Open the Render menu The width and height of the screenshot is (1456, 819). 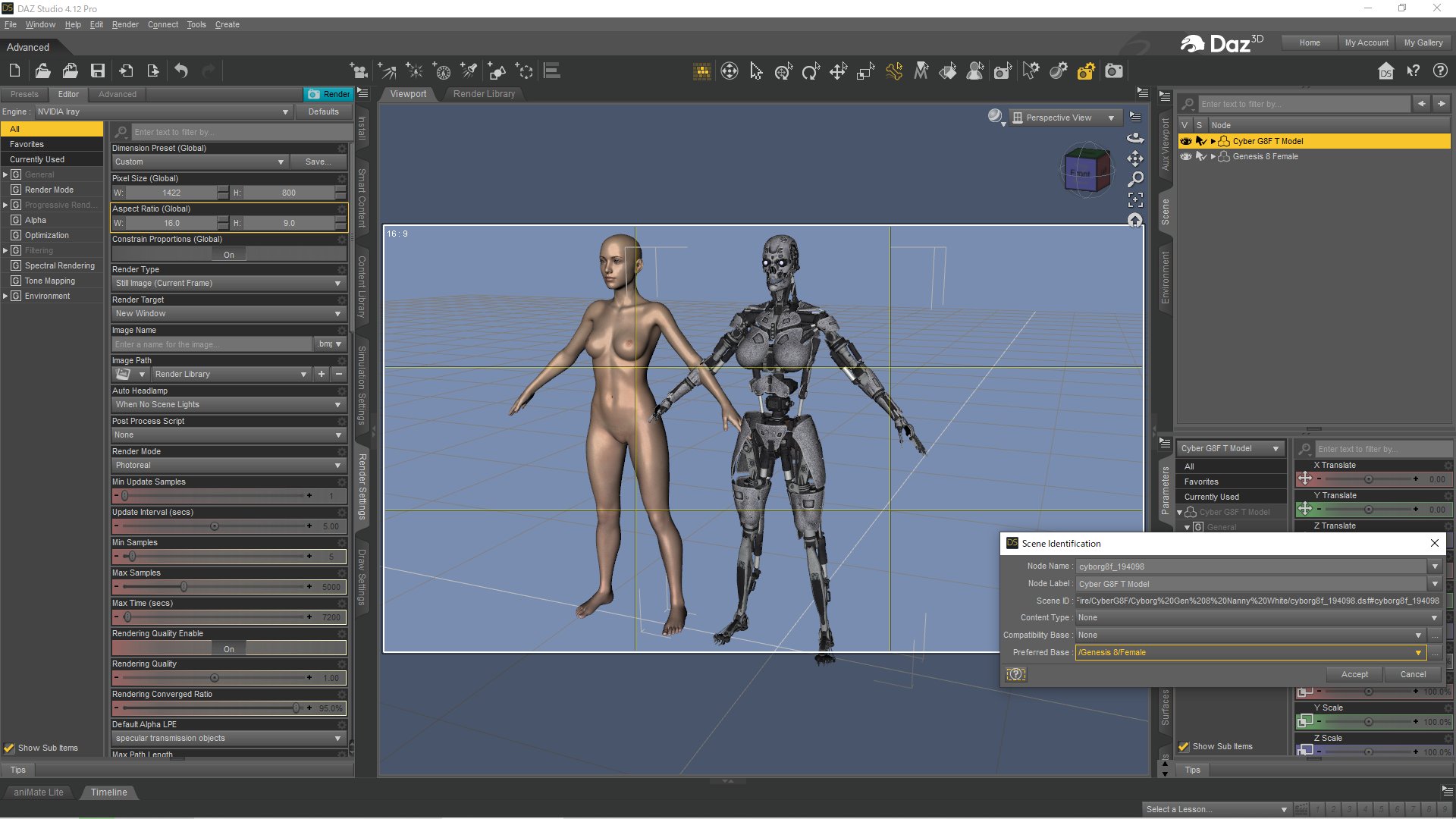125,24
